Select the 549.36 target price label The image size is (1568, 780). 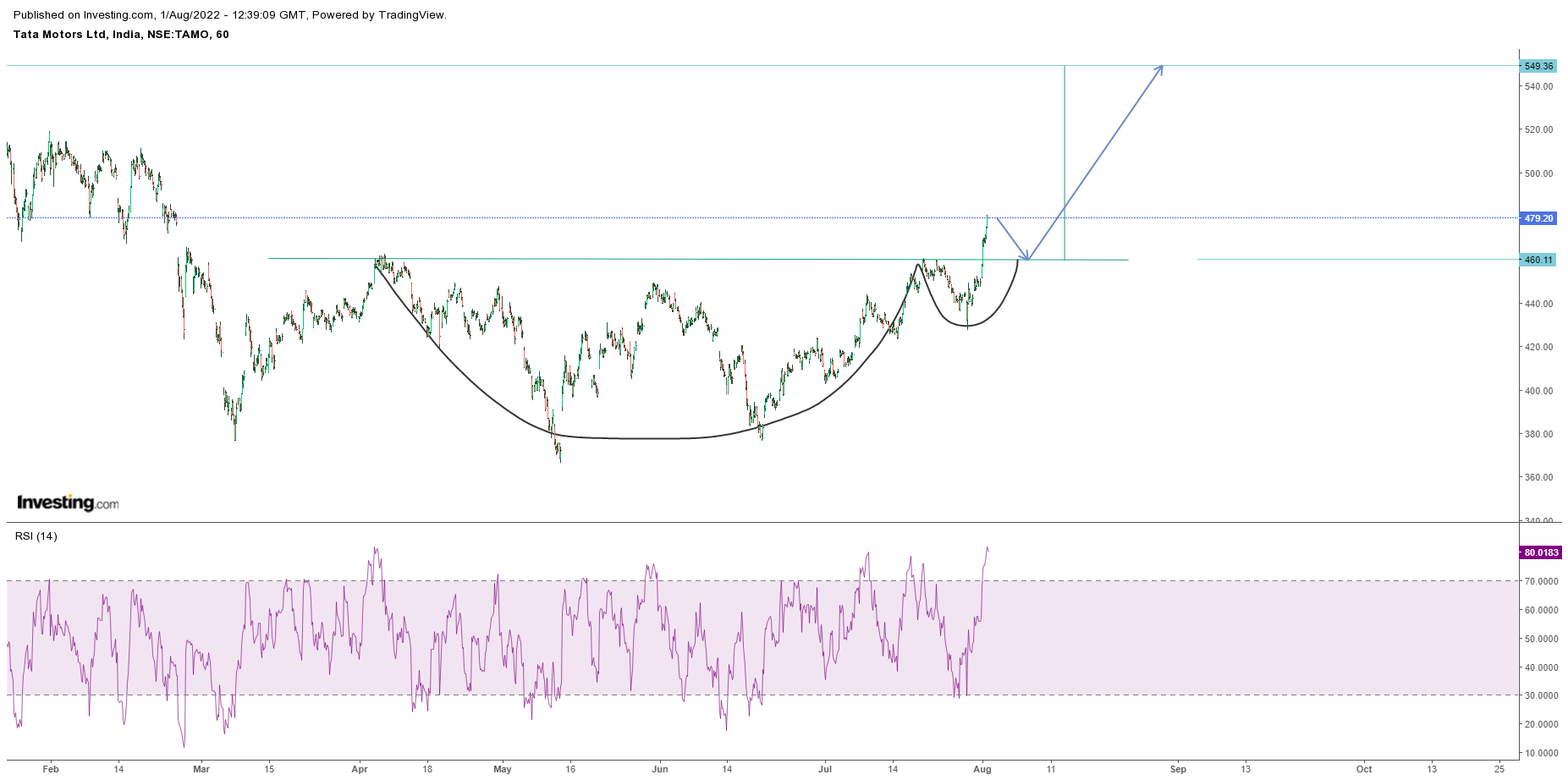click(x=1538, y=66)
